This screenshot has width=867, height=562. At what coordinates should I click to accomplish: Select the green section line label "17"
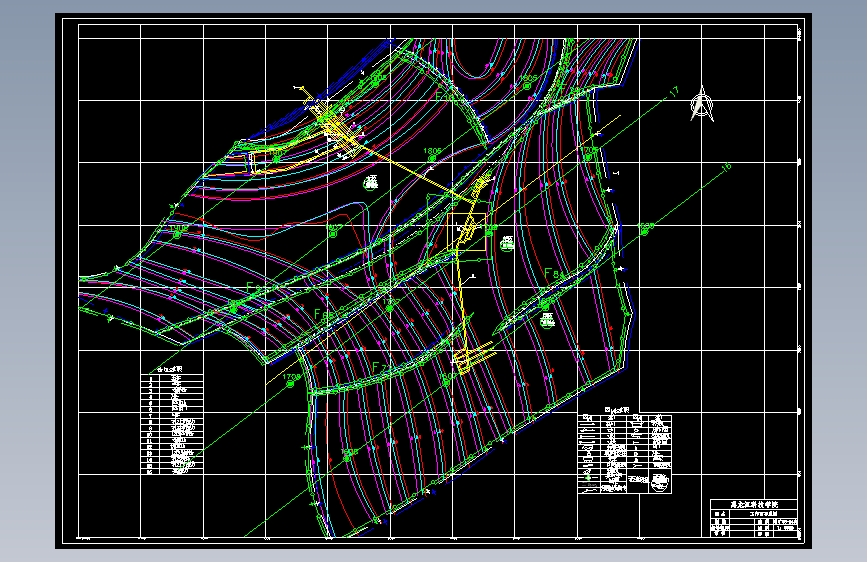click(x=674, y=92)
